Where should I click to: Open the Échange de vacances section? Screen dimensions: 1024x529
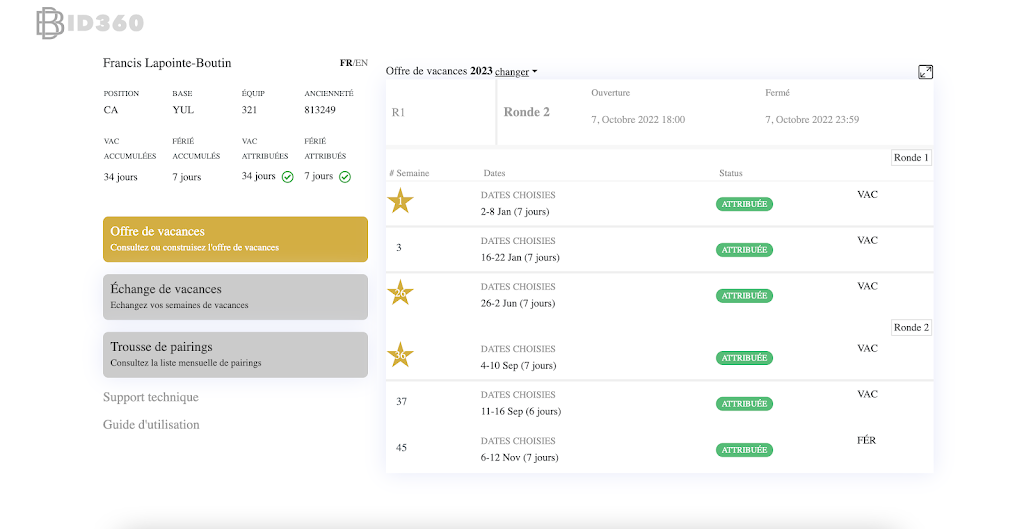(235, 297)
